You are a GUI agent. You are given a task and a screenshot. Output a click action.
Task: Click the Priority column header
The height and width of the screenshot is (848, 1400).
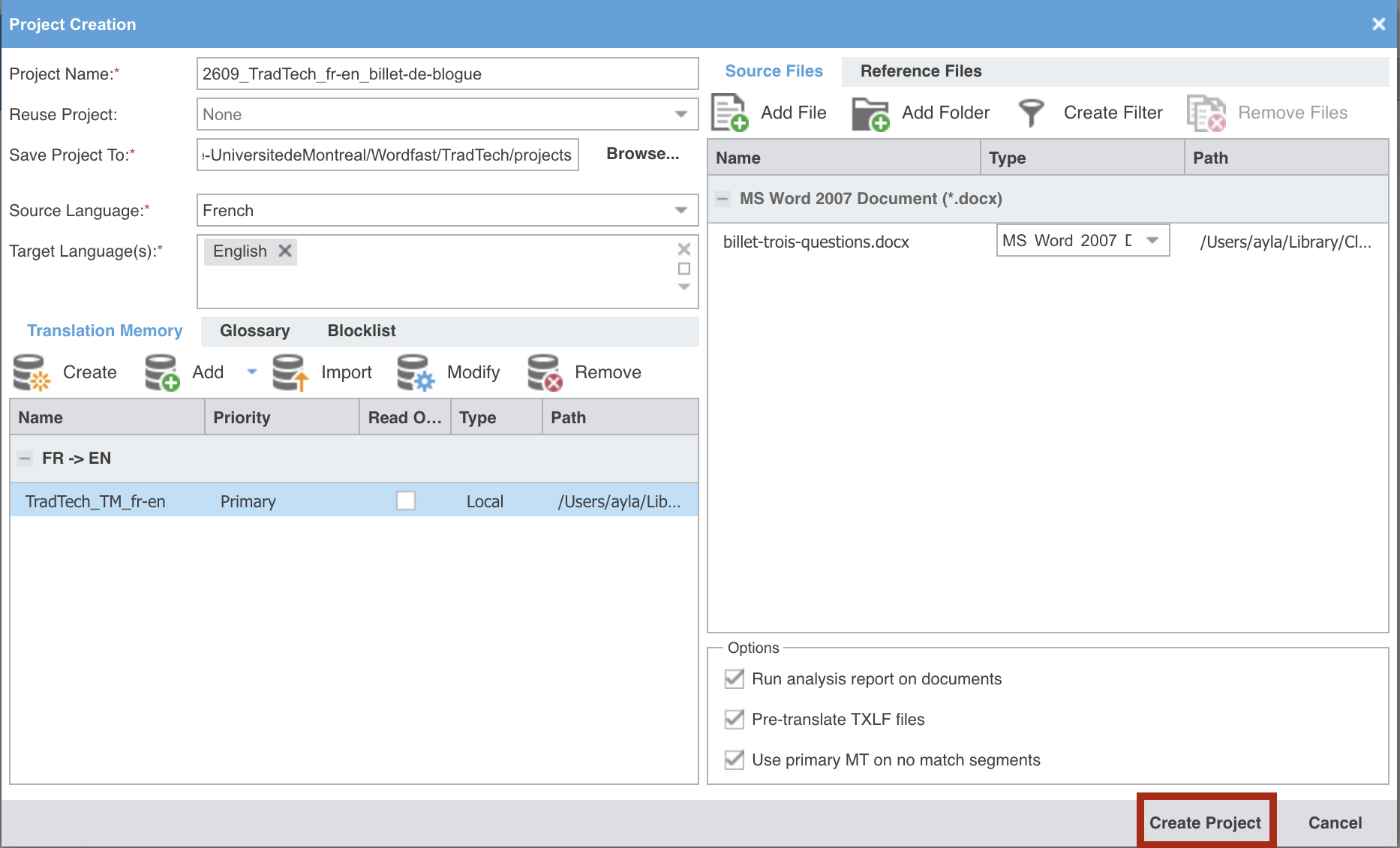point(281,417)
